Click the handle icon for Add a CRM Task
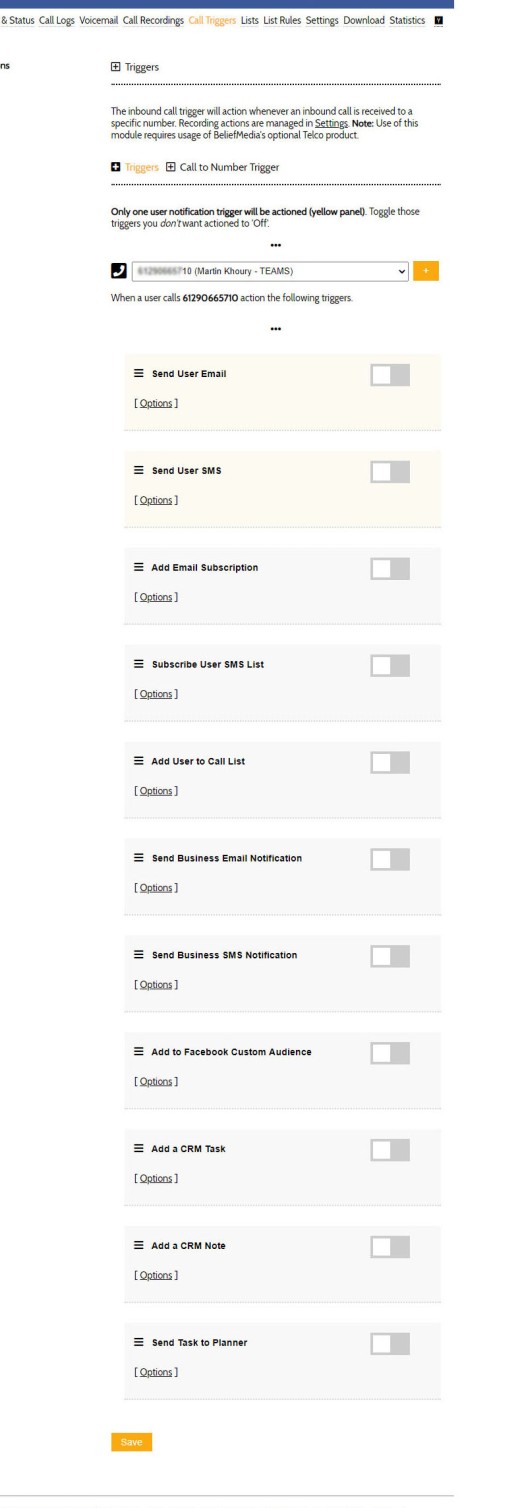 140,1148
